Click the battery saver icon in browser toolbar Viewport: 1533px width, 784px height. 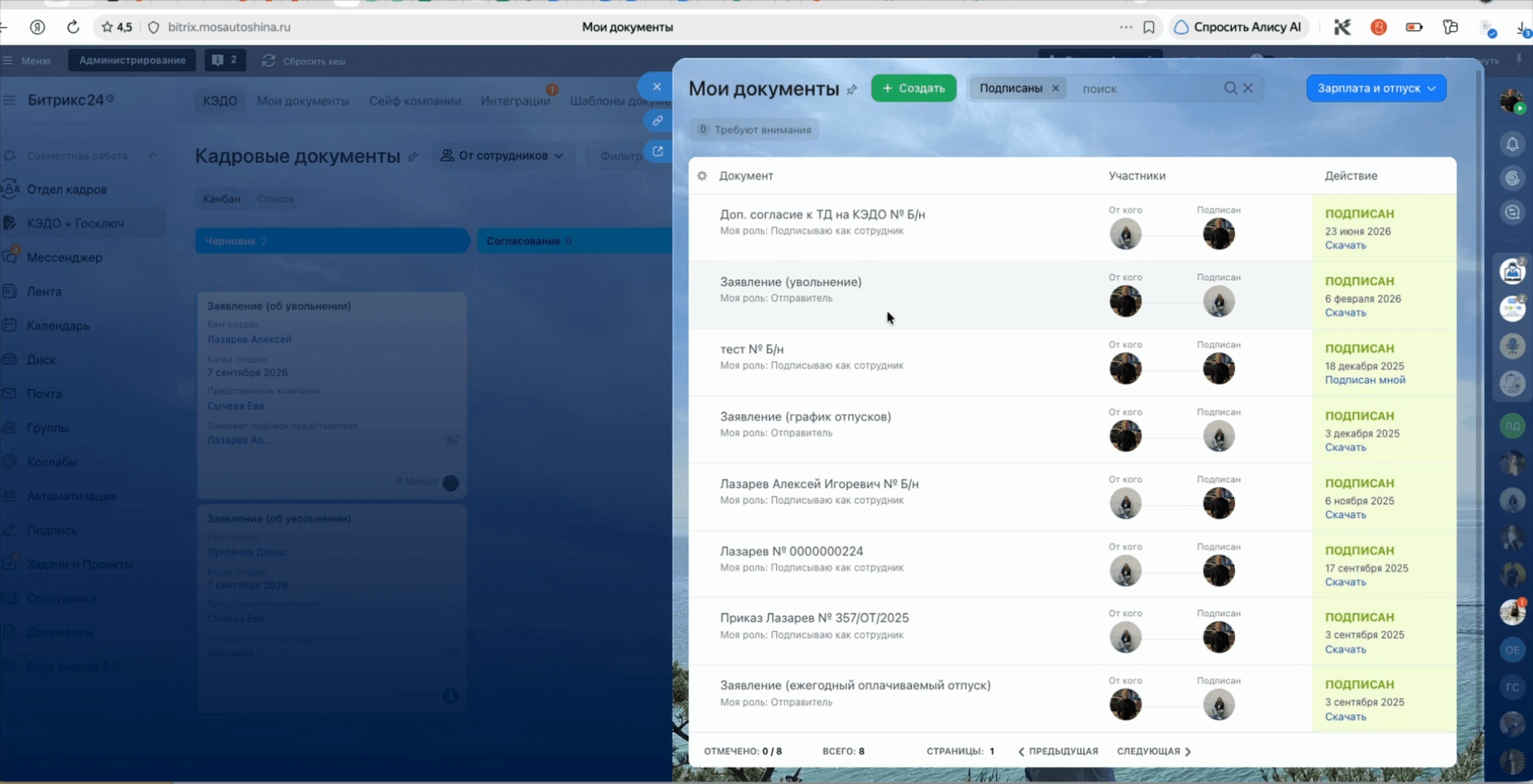pos(1414,27)
